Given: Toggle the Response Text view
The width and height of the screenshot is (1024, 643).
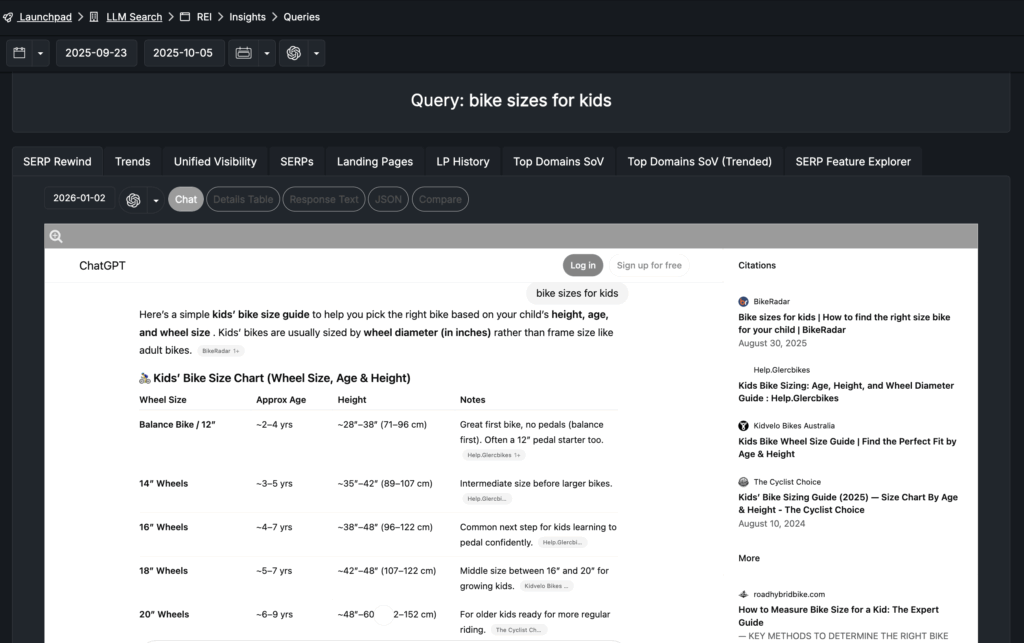Looking at the screenshot, I should click(323, 200).
